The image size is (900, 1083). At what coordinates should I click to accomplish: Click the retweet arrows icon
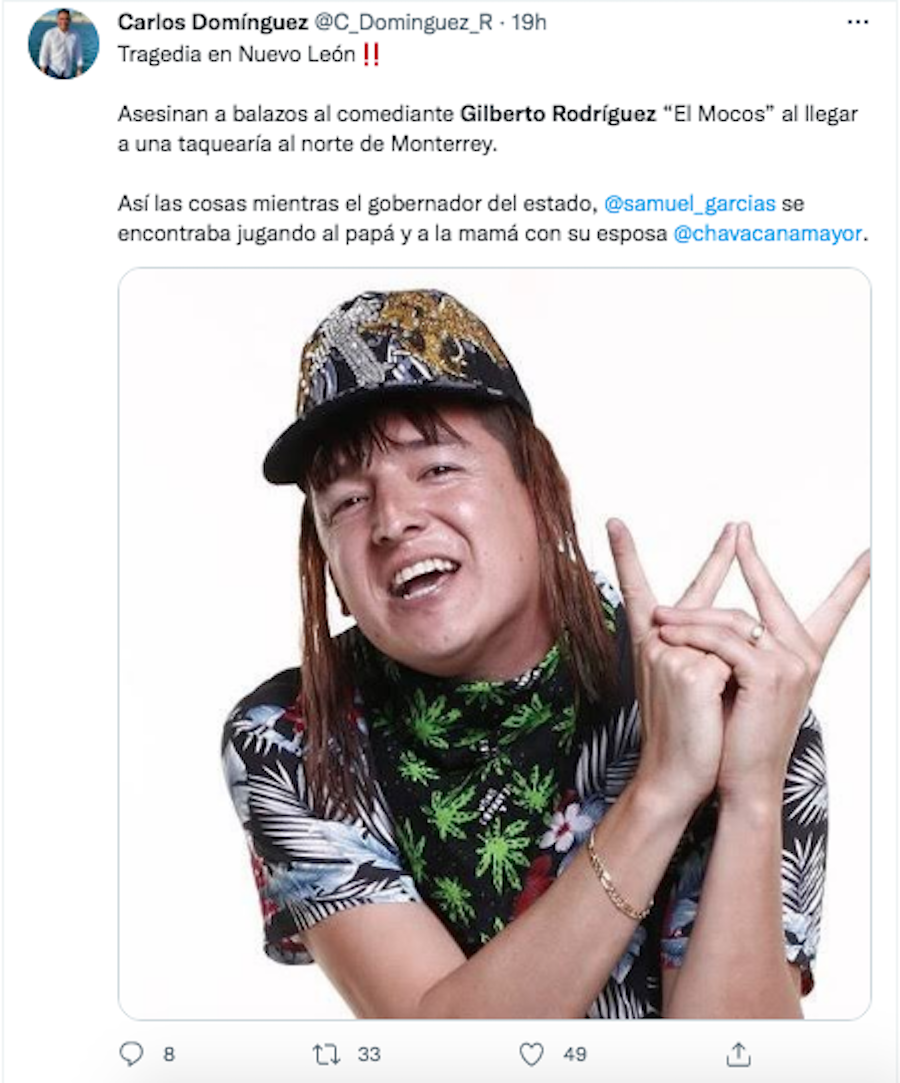[x=326, y=1054]
